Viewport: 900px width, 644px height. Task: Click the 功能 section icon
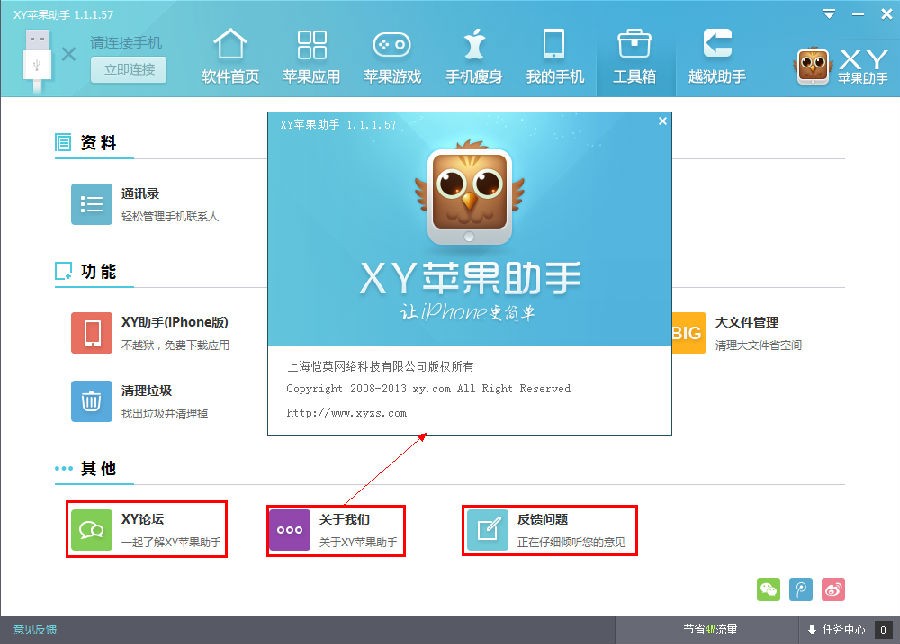click(63, 271)
